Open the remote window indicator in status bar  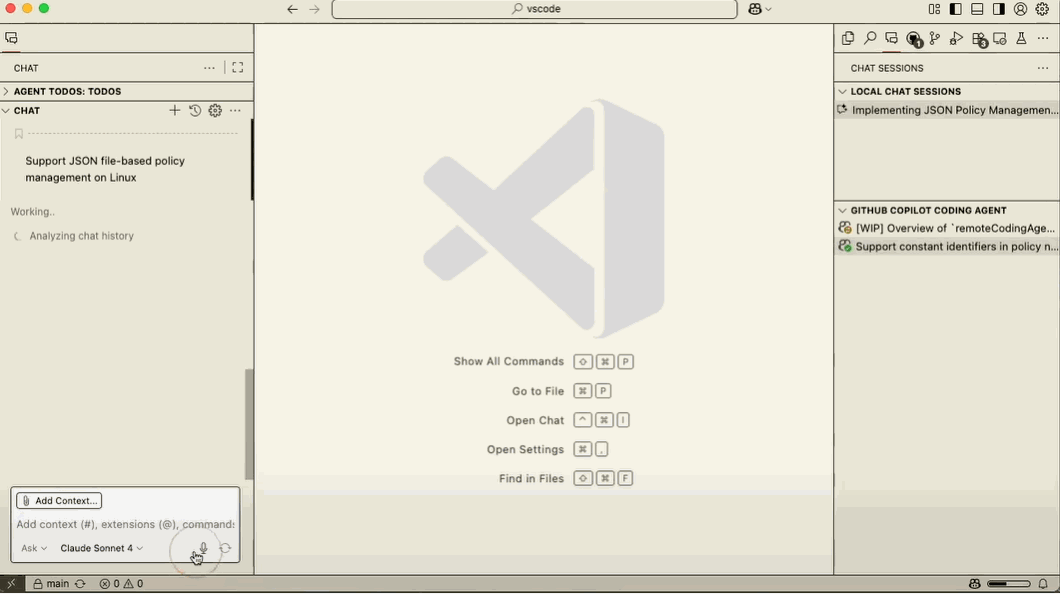click(x=11, y=584)
